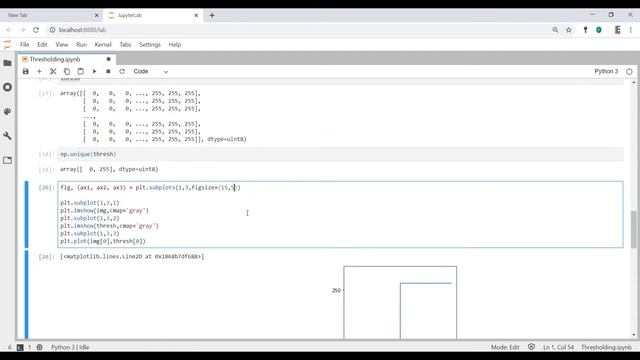
Task: Run the selected cell with the play icon
Action: [94, 71]
